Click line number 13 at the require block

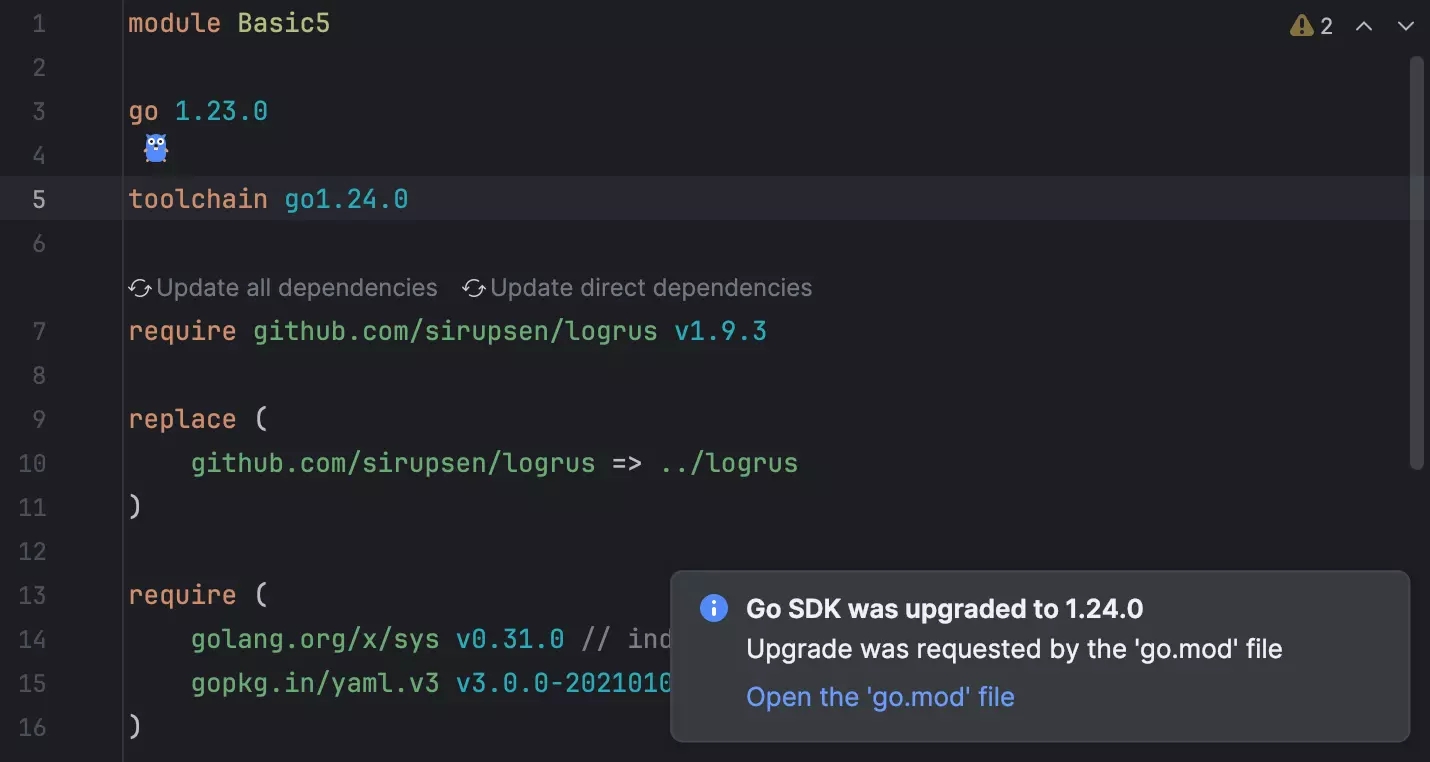point(33,595)
